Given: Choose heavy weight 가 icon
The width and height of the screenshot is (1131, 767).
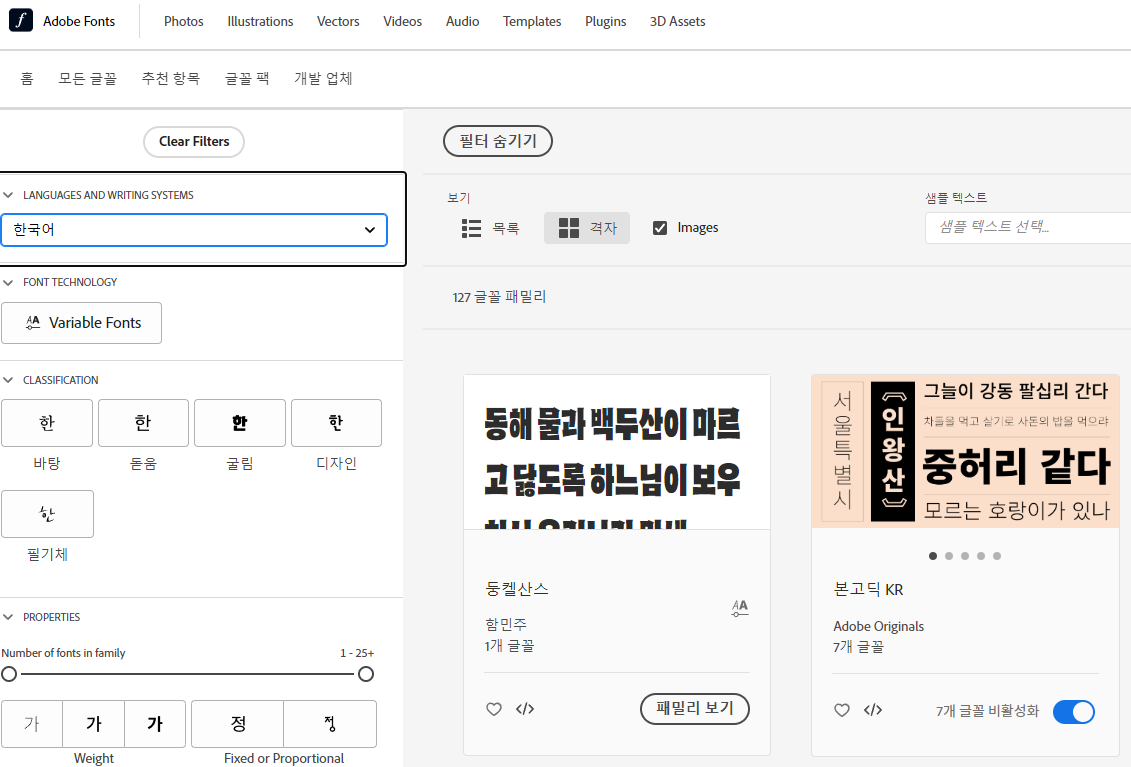Looking at the screenshot, I should (x=155, y=724).
